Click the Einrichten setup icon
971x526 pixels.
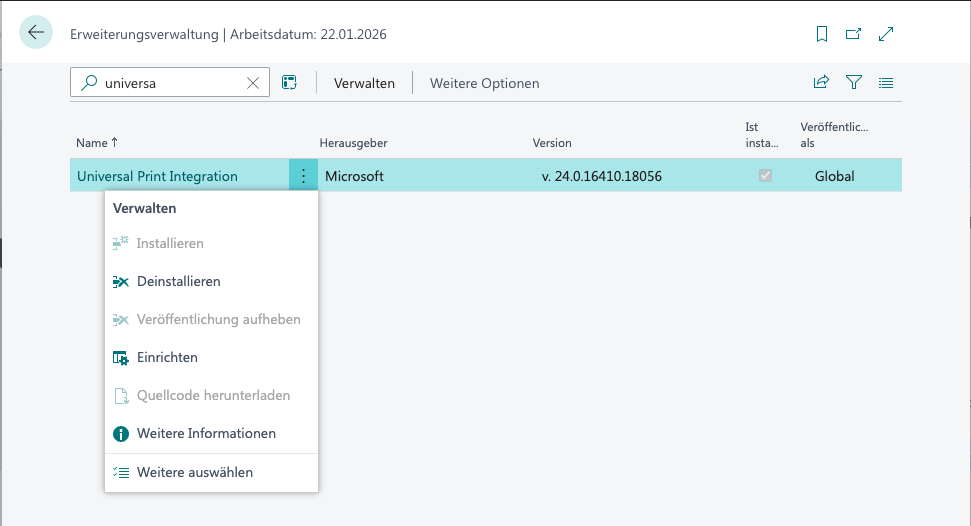[x=121, y=358]
